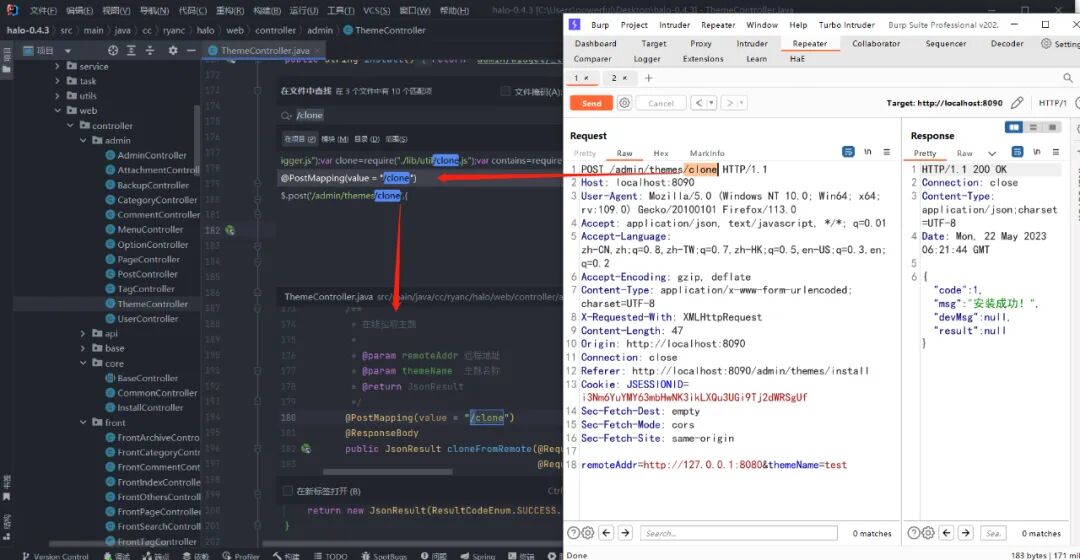Open Burp Project menu
Image resolution: width=1080 pixels, height=560 pixels.
pos(634,25)
